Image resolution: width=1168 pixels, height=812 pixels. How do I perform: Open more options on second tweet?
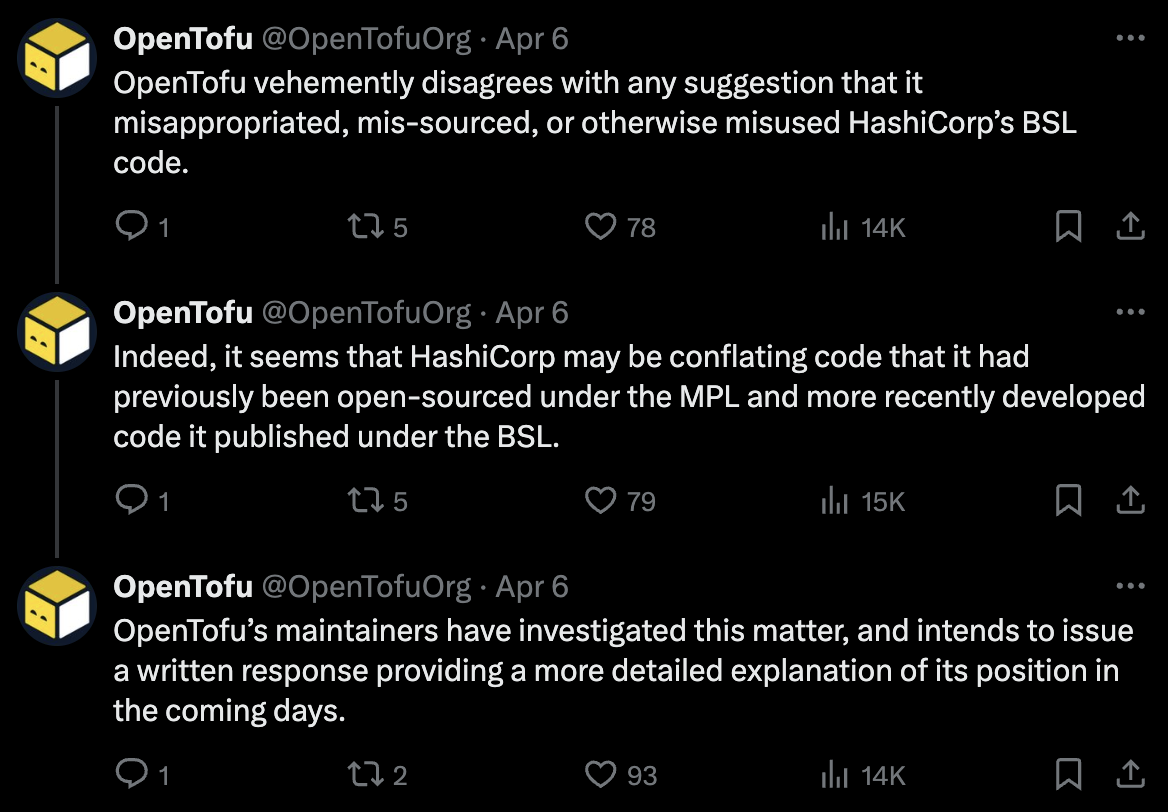point(1129,312)
